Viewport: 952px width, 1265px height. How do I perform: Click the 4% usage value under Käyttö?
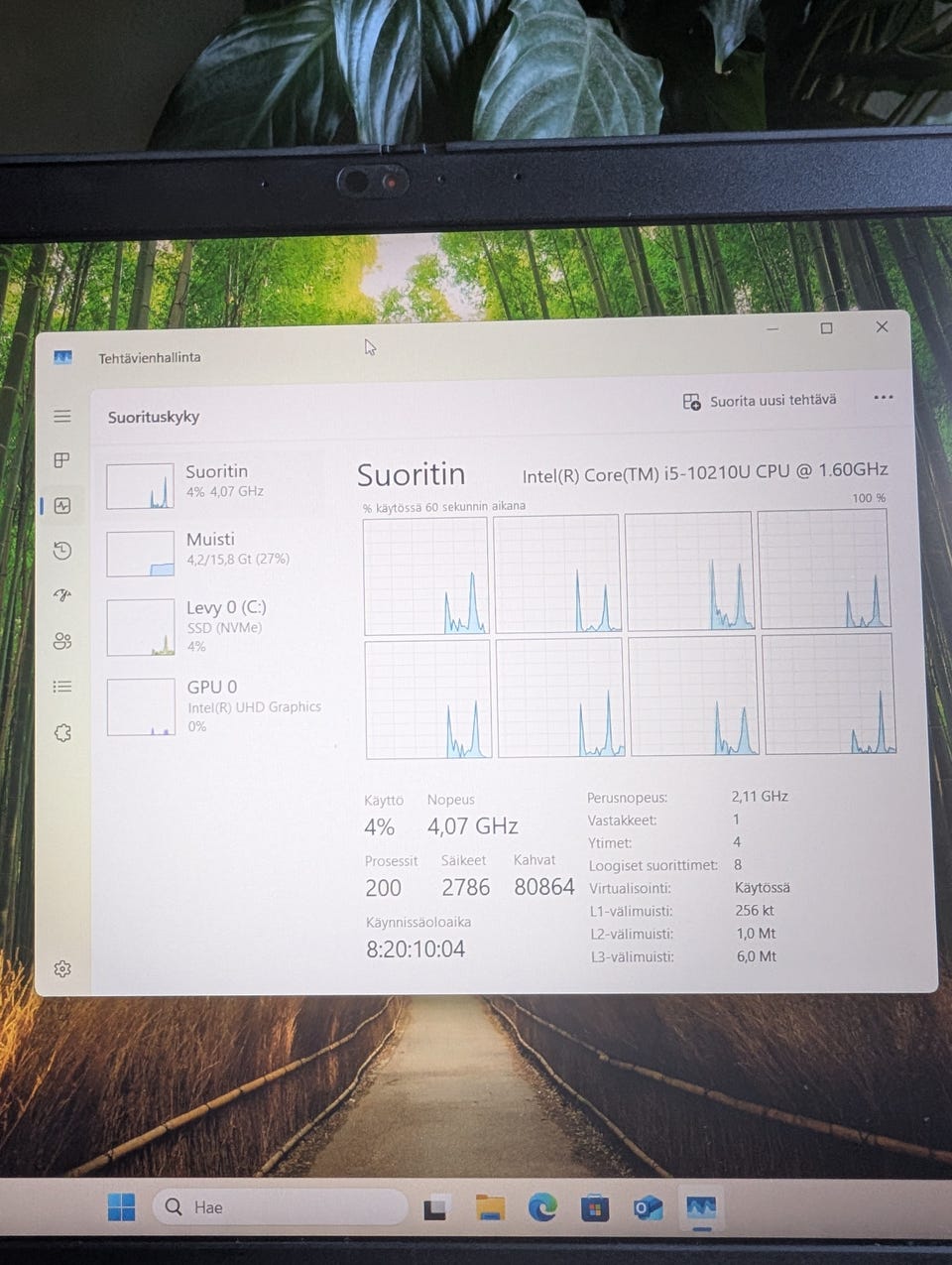[379, 826]
